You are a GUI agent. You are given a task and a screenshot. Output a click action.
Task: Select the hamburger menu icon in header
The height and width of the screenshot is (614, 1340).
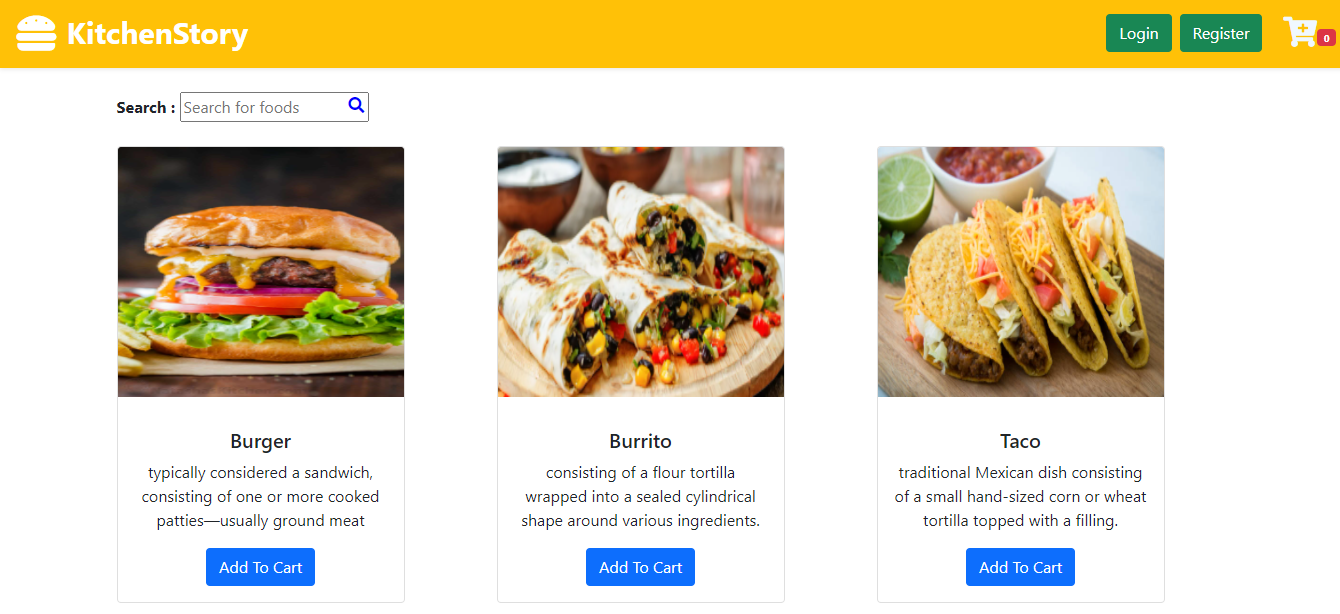point(35,32)
